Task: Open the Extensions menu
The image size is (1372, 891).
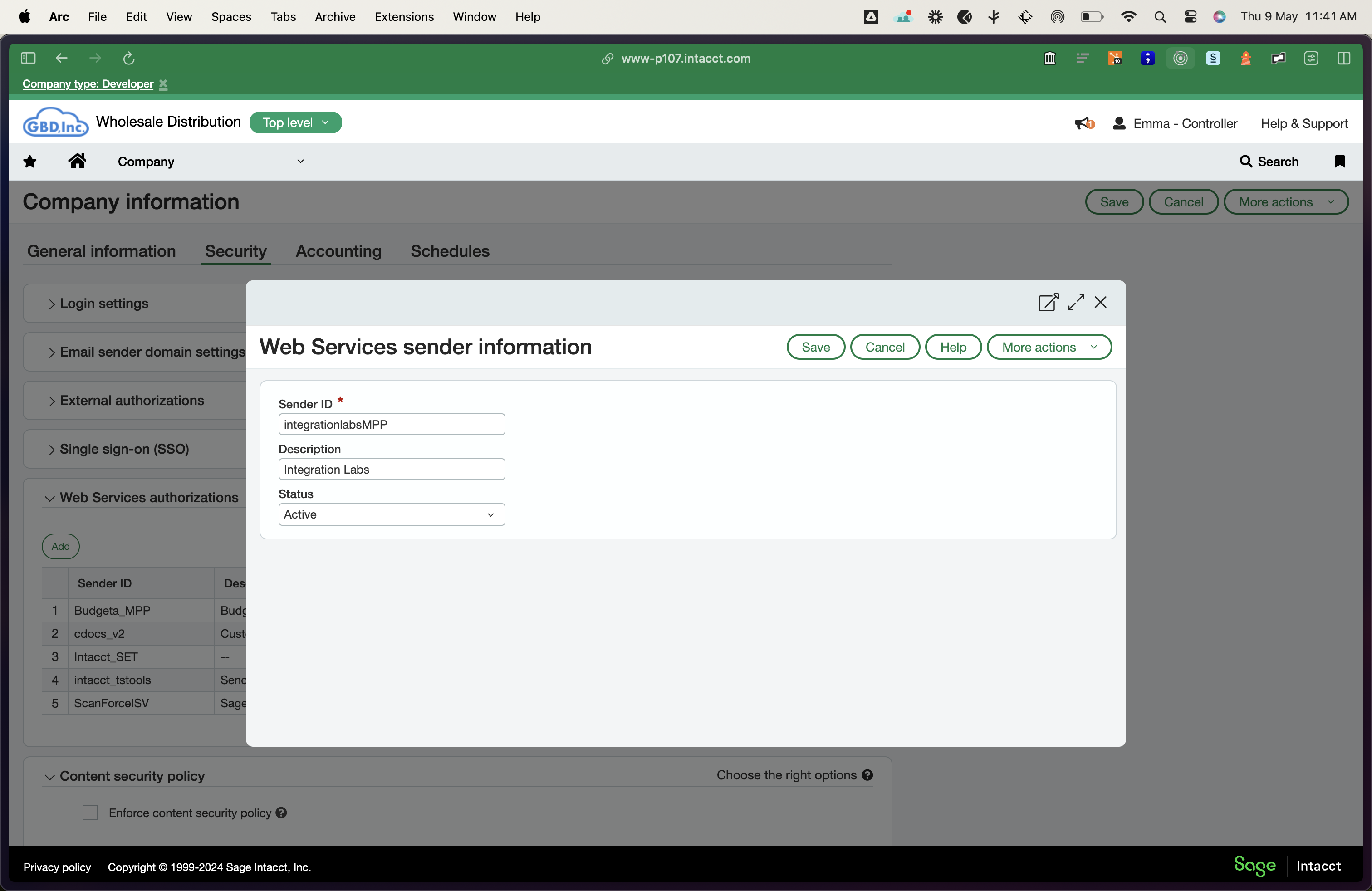Action: (403, 17)
